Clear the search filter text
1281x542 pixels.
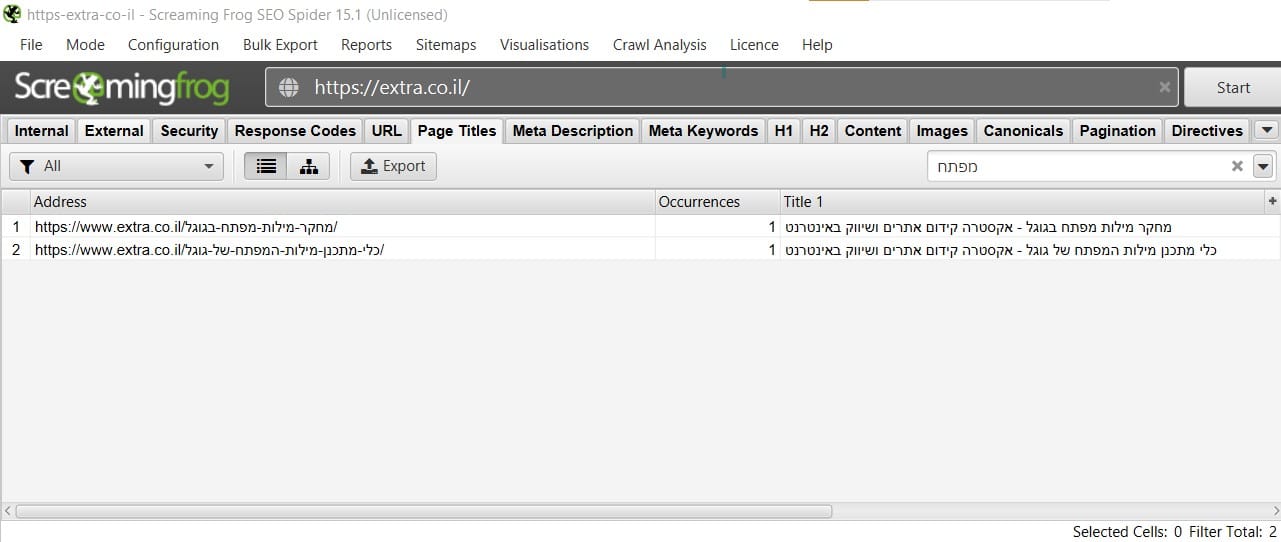pos(1237,166)
